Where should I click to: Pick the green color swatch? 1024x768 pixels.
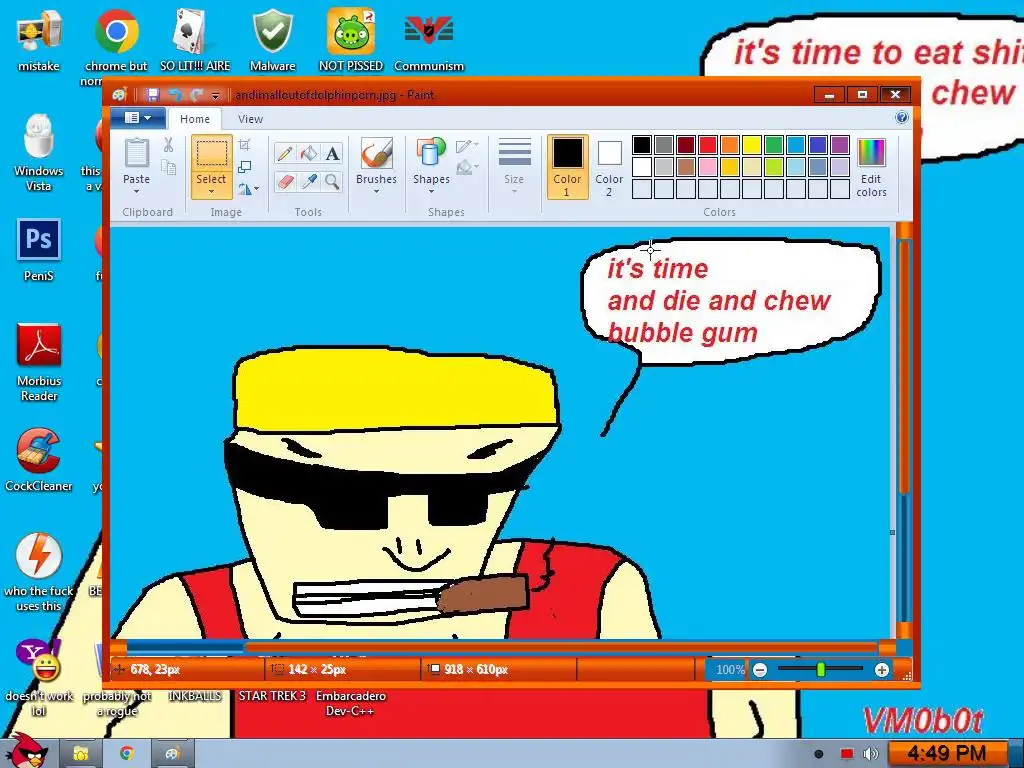click(x=773, y=144)
